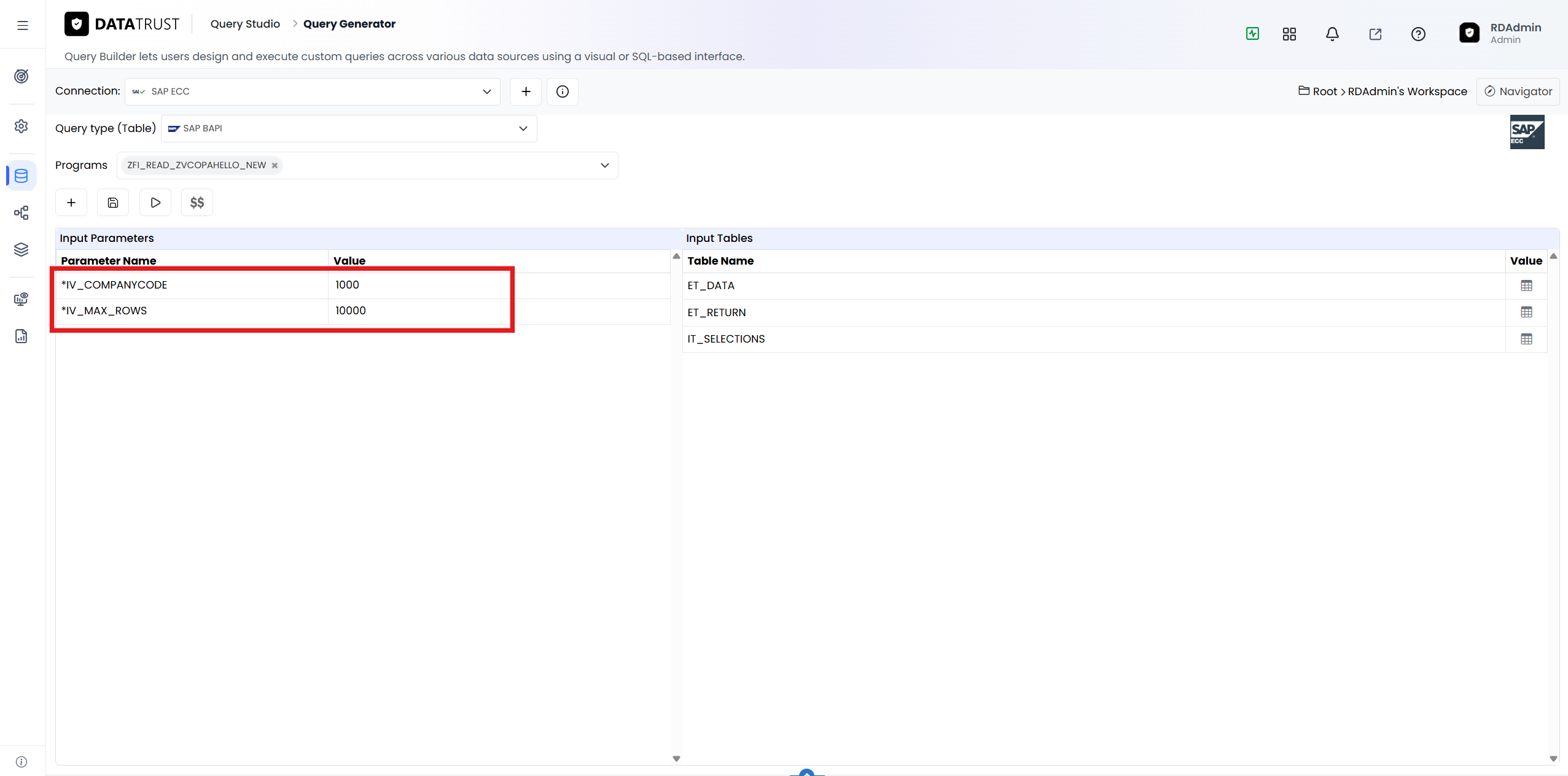1568x776 pixels.
Task: Open the layers icon in the sidebar
Action: tap(21, 250)
